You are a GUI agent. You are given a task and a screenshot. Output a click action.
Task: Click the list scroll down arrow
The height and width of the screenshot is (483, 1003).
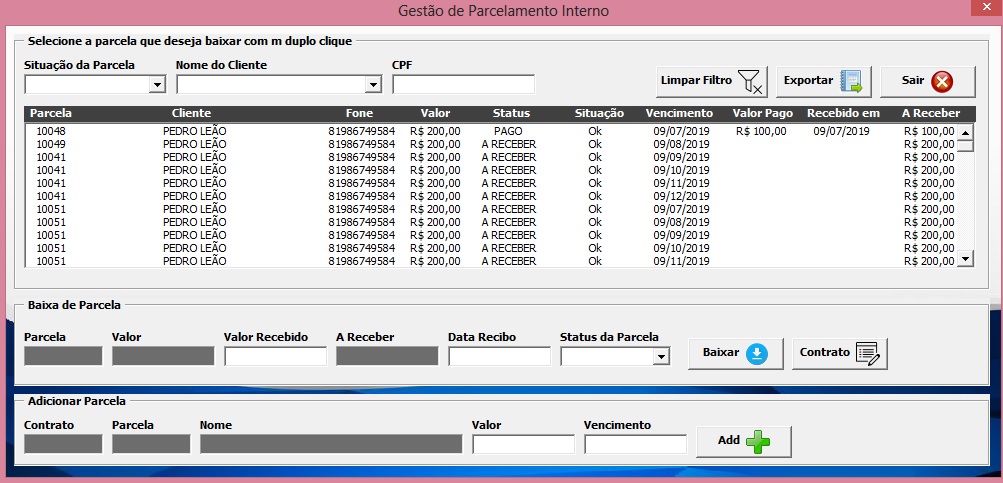click(x=965, y=258)
